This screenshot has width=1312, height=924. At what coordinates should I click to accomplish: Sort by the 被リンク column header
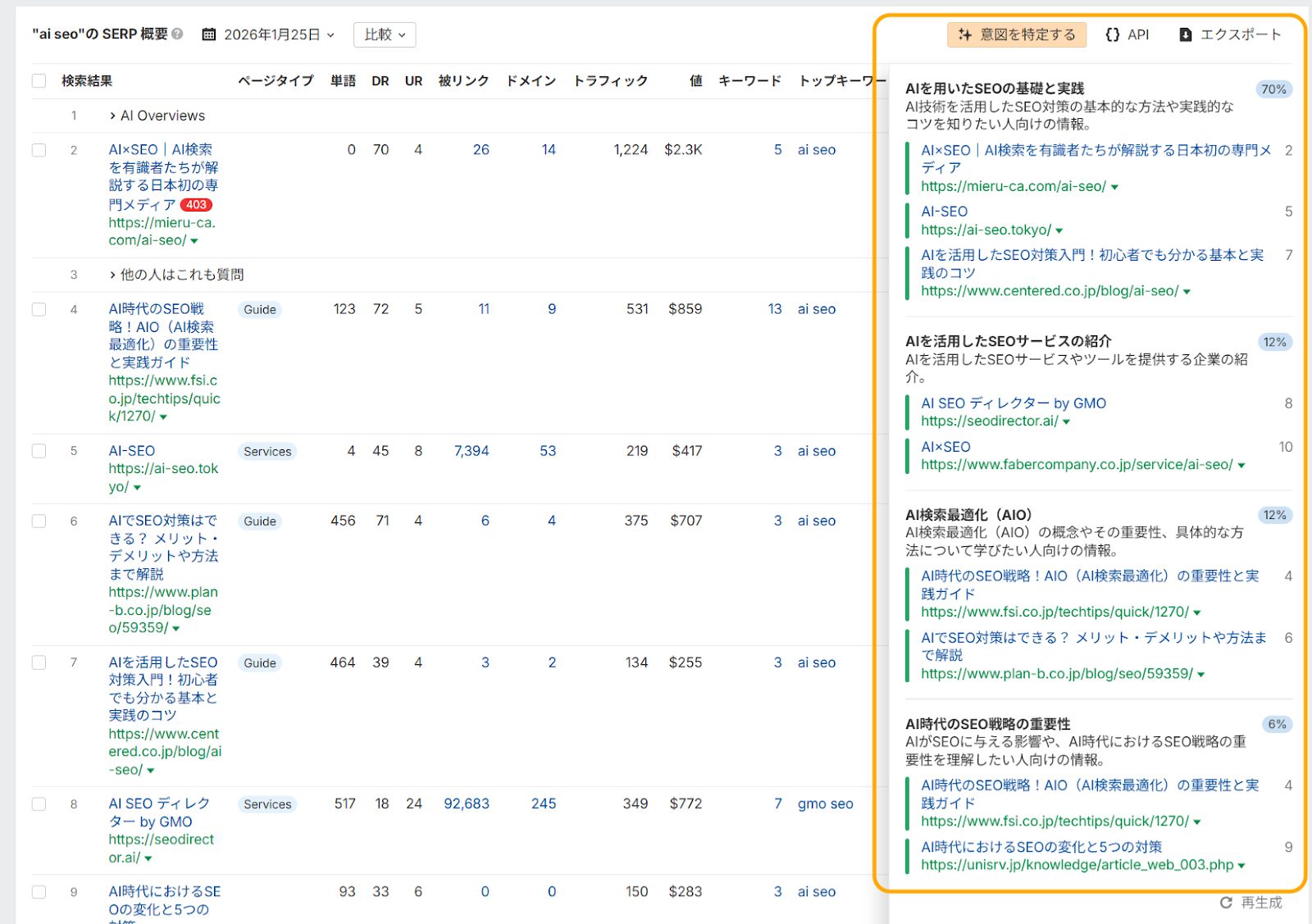click(463, 80)
